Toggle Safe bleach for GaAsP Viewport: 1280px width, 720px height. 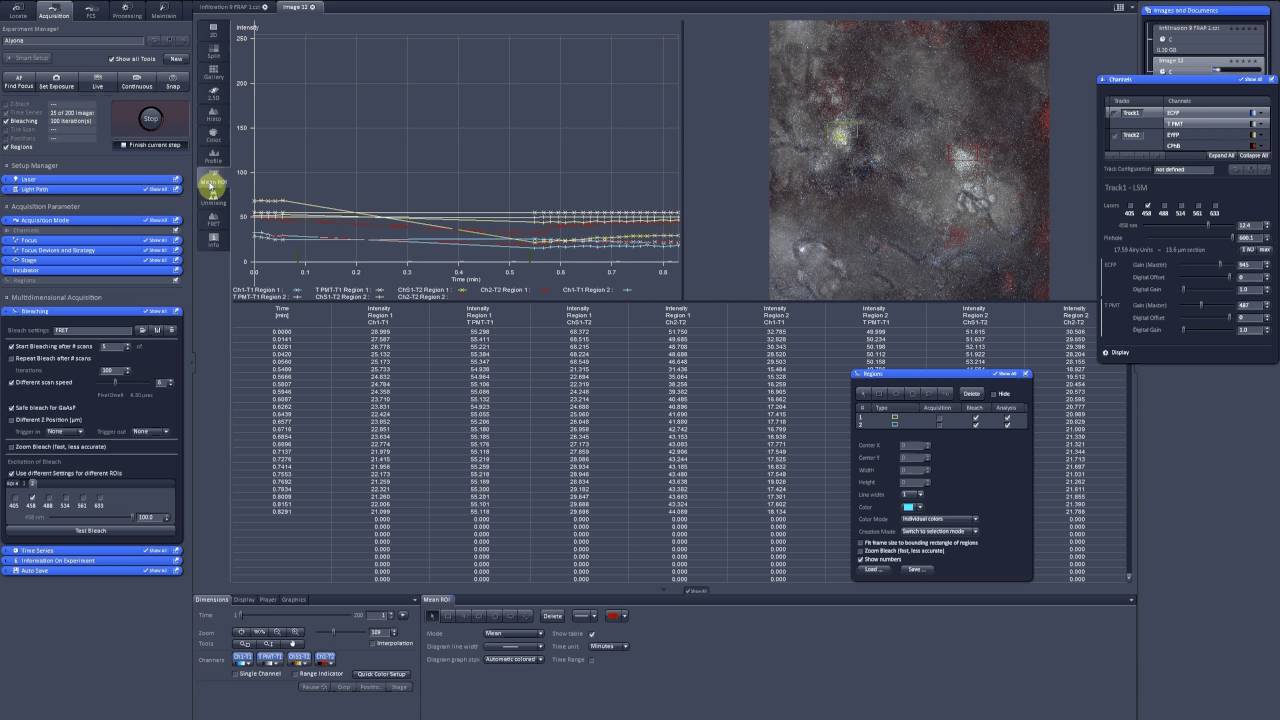pos(10,408)
